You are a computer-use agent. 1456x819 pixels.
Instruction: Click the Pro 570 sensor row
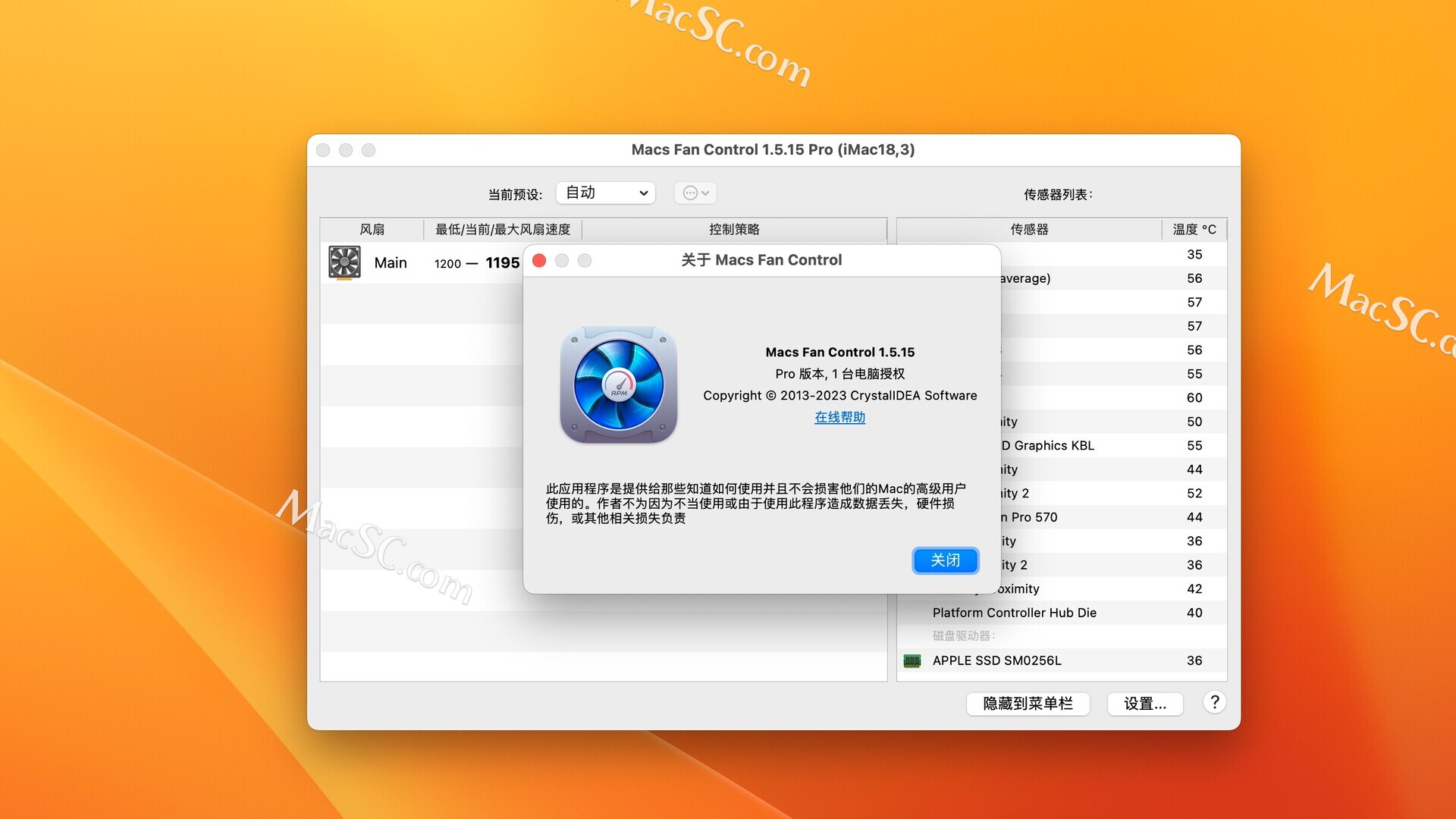point(1113,517)
